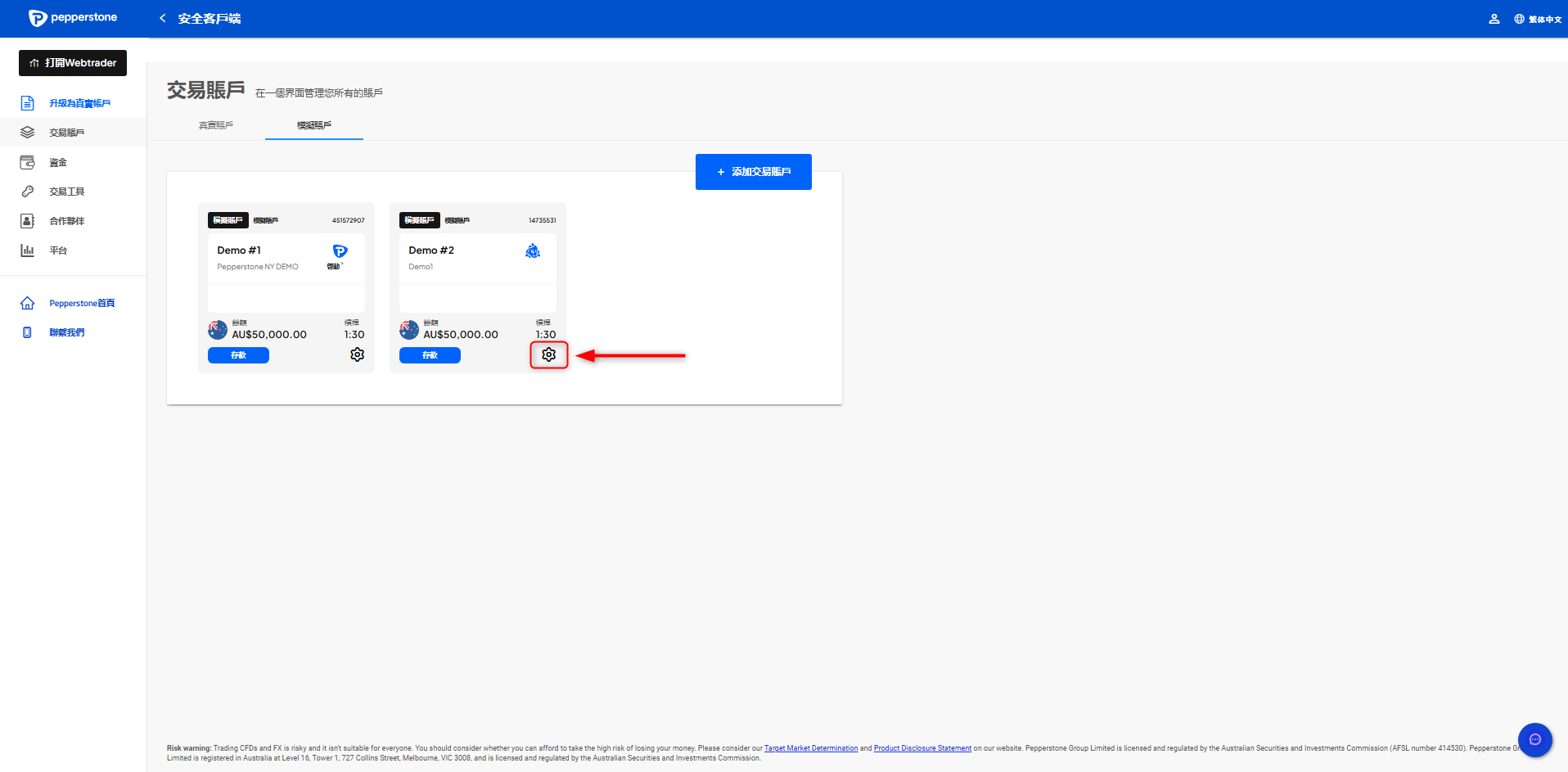This screenshot has height=772, width=1568.
Task: Open 升級為真實賬戶 in sidebar
Action: 79,103
